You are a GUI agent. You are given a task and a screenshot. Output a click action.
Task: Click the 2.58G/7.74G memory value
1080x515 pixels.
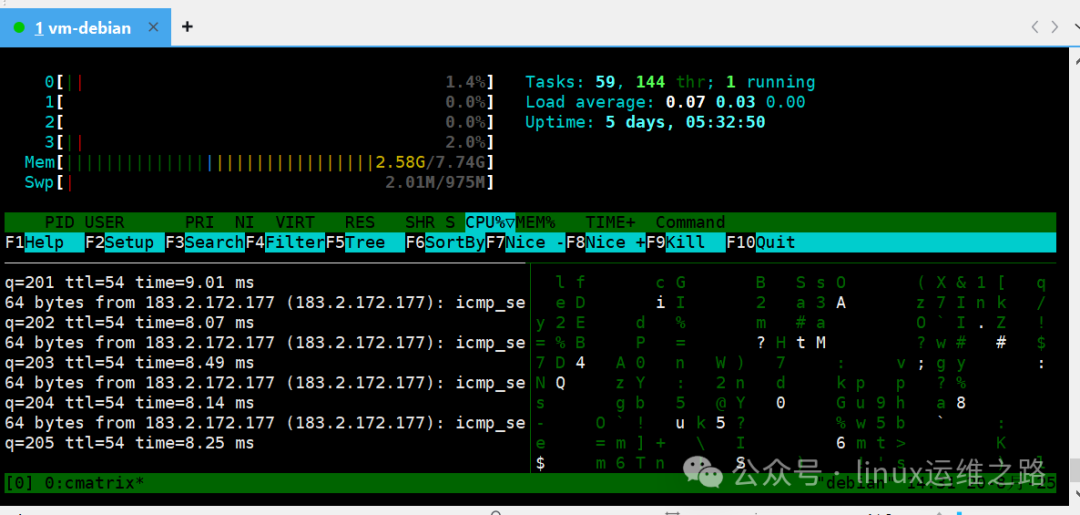(432, 163)
